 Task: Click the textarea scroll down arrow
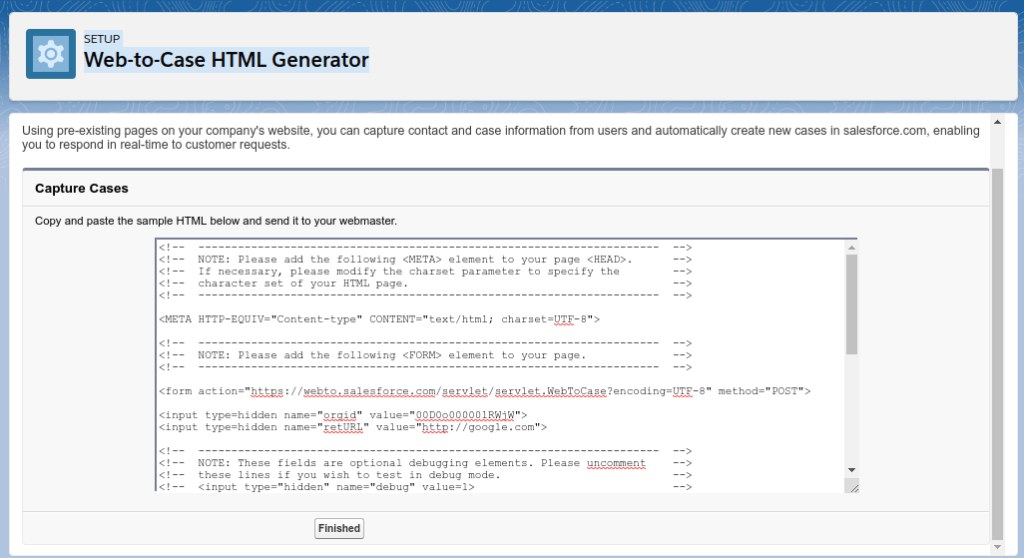(851, 469)
